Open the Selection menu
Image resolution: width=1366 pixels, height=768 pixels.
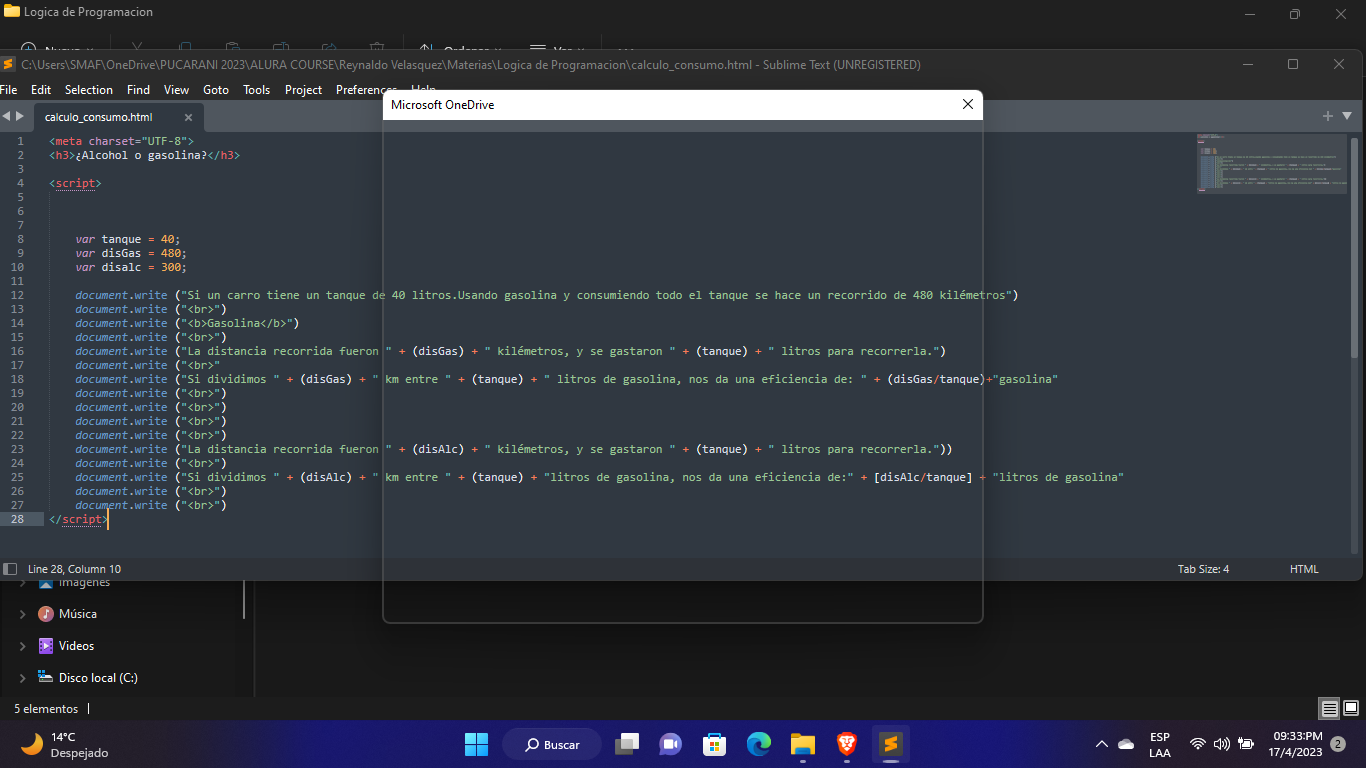[89, 89]
